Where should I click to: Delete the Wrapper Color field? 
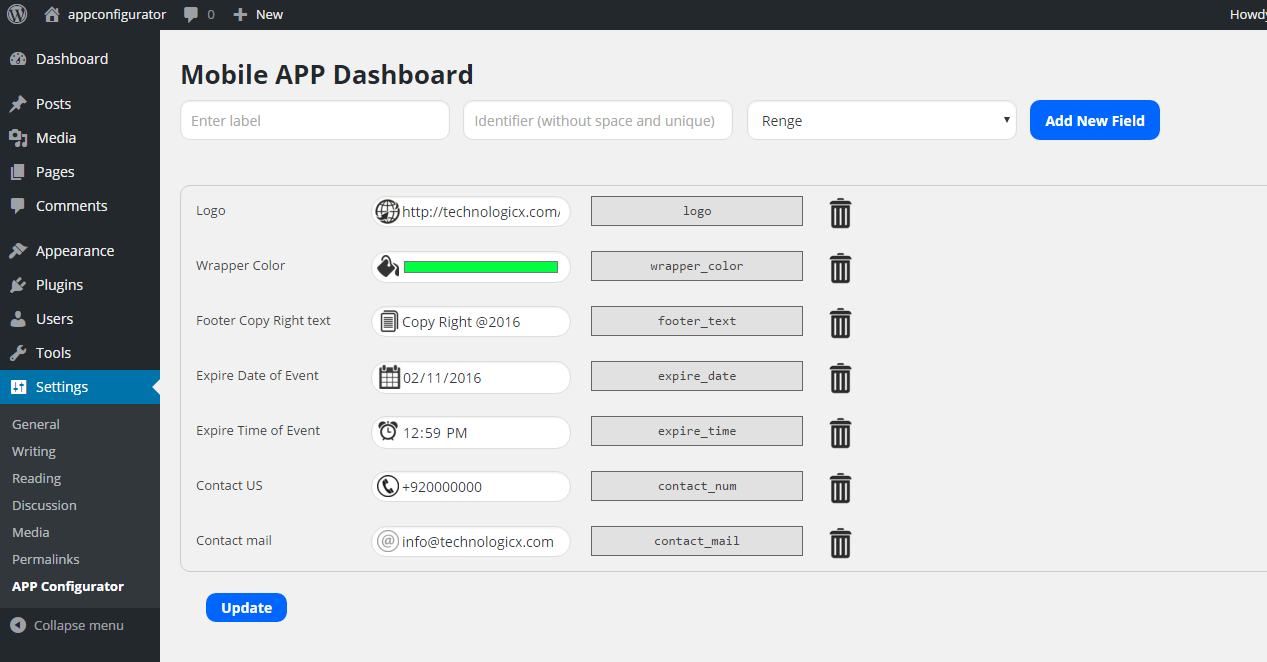coord(841,268)
